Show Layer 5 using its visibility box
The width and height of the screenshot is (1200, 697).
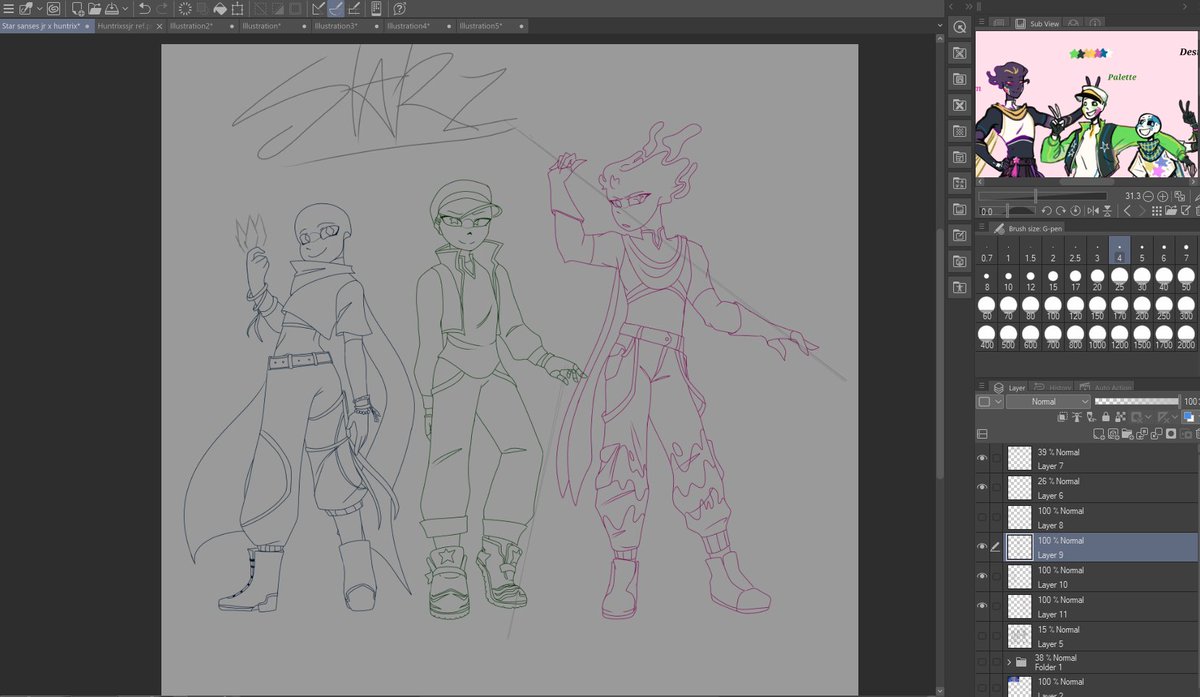tap(982, 636)
